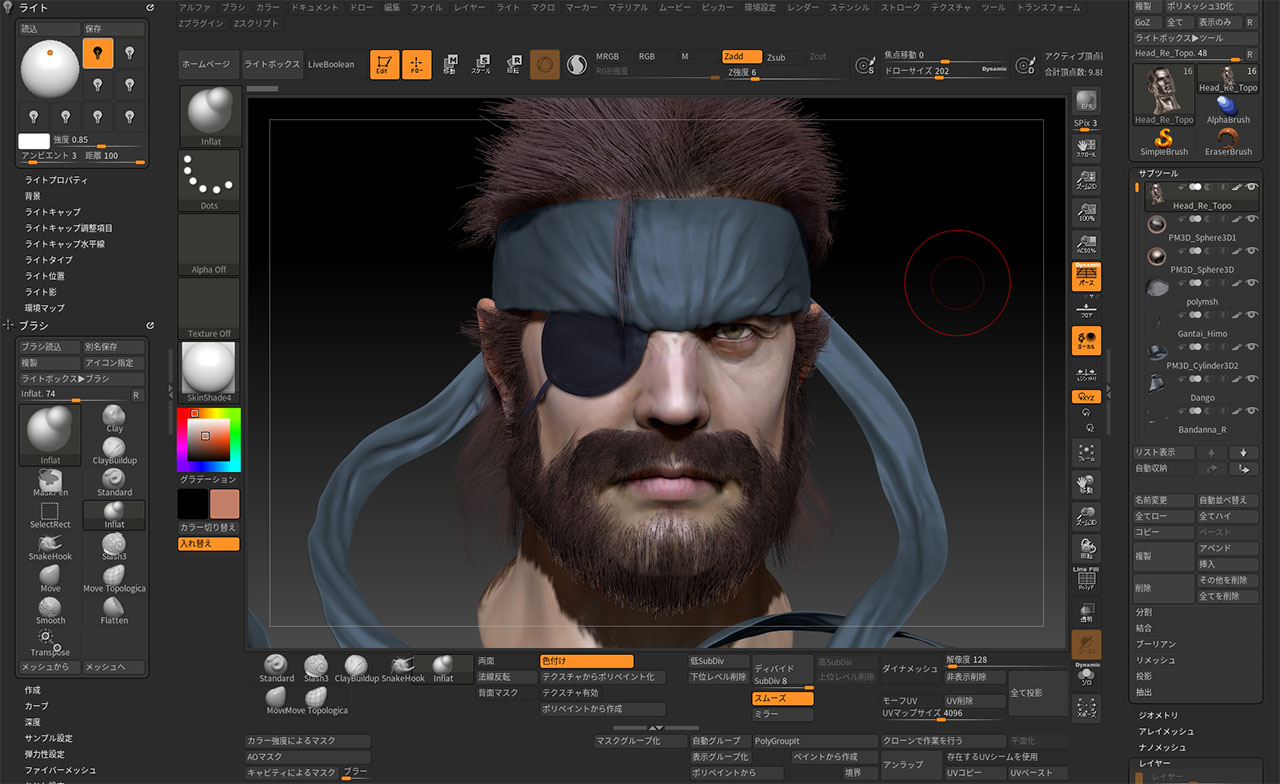The image size is (1280, 784).
Task: Choose SnakeHook on the bottom brush shelf
Action: tap(405, 669)
